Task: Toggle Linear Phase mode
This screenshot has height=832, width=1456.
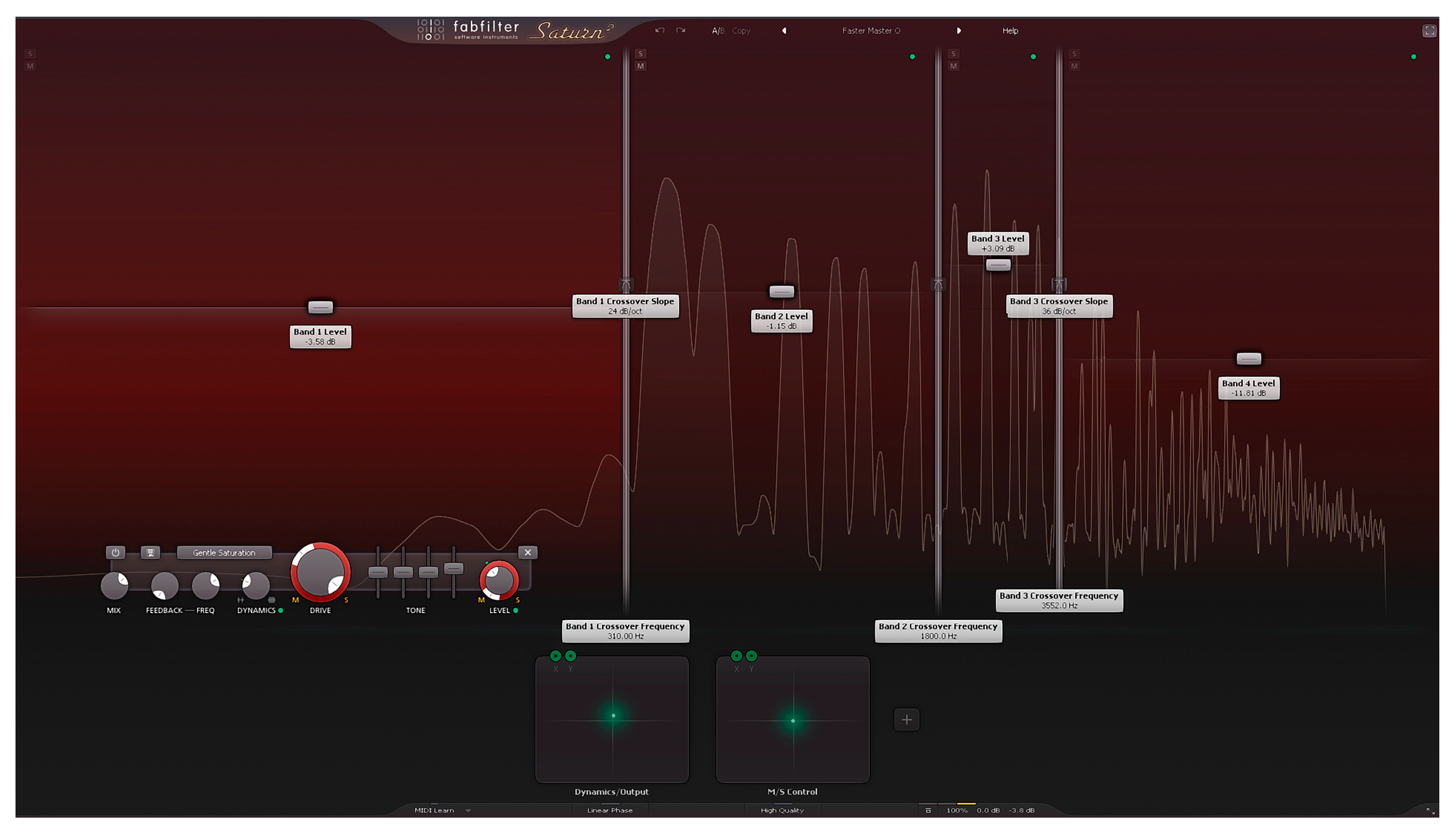Action: pyautogui.click(x=610, y=810)
